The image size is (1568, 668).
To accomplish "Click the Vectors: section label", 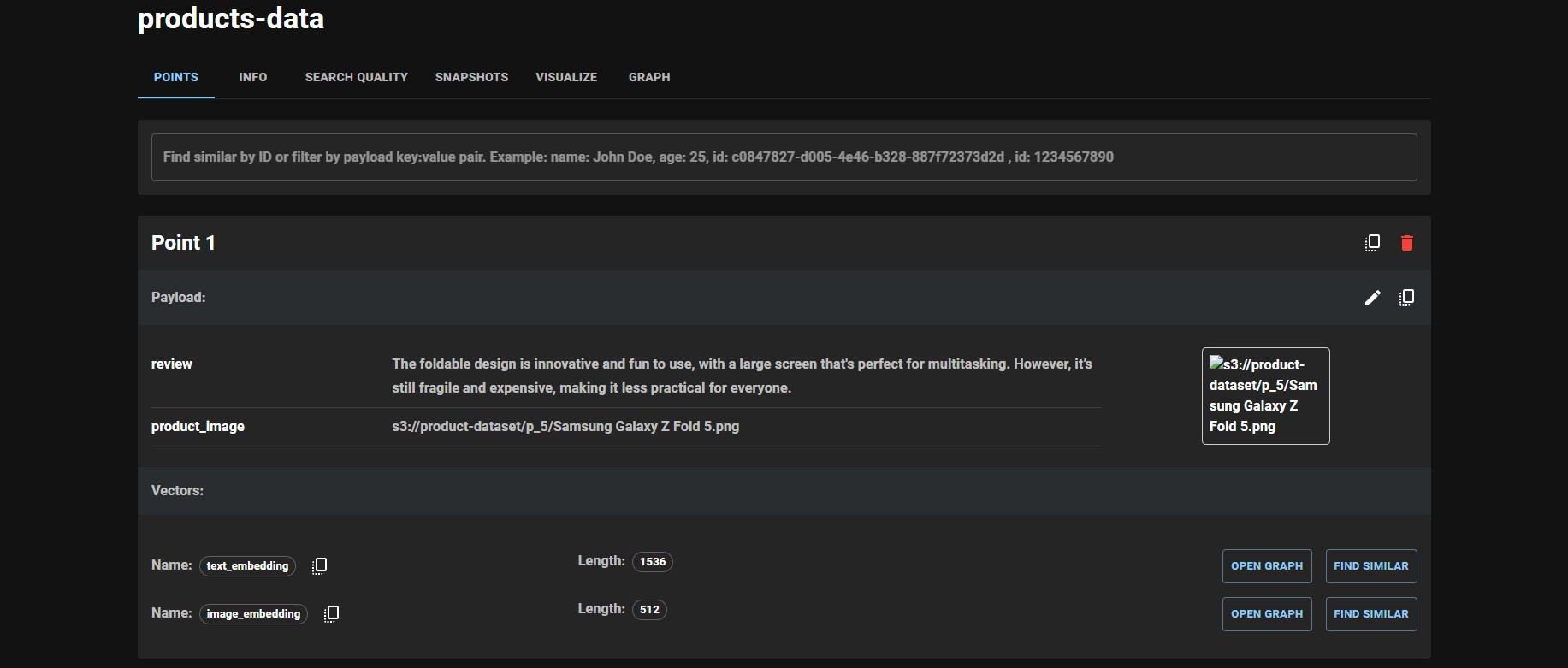I will pos(177,491).
